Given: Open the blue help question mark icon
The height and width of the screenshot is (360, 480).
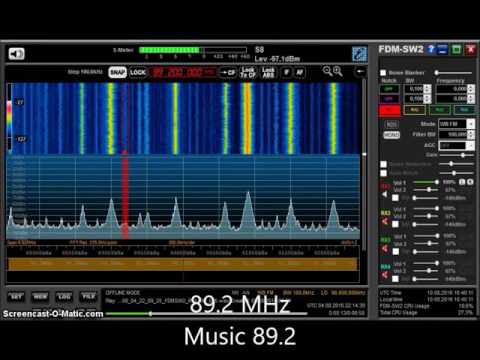Looking at the screenshot, I should 431,49.
